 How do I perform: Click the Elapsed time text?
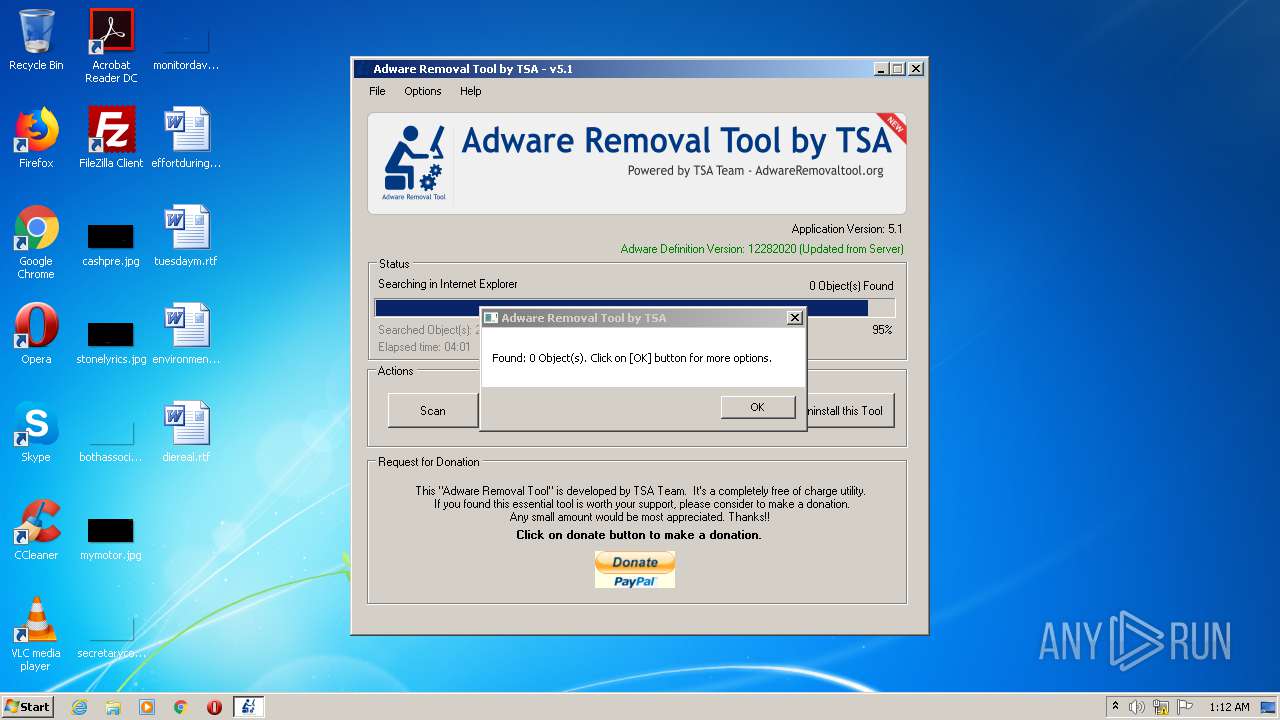424,347
